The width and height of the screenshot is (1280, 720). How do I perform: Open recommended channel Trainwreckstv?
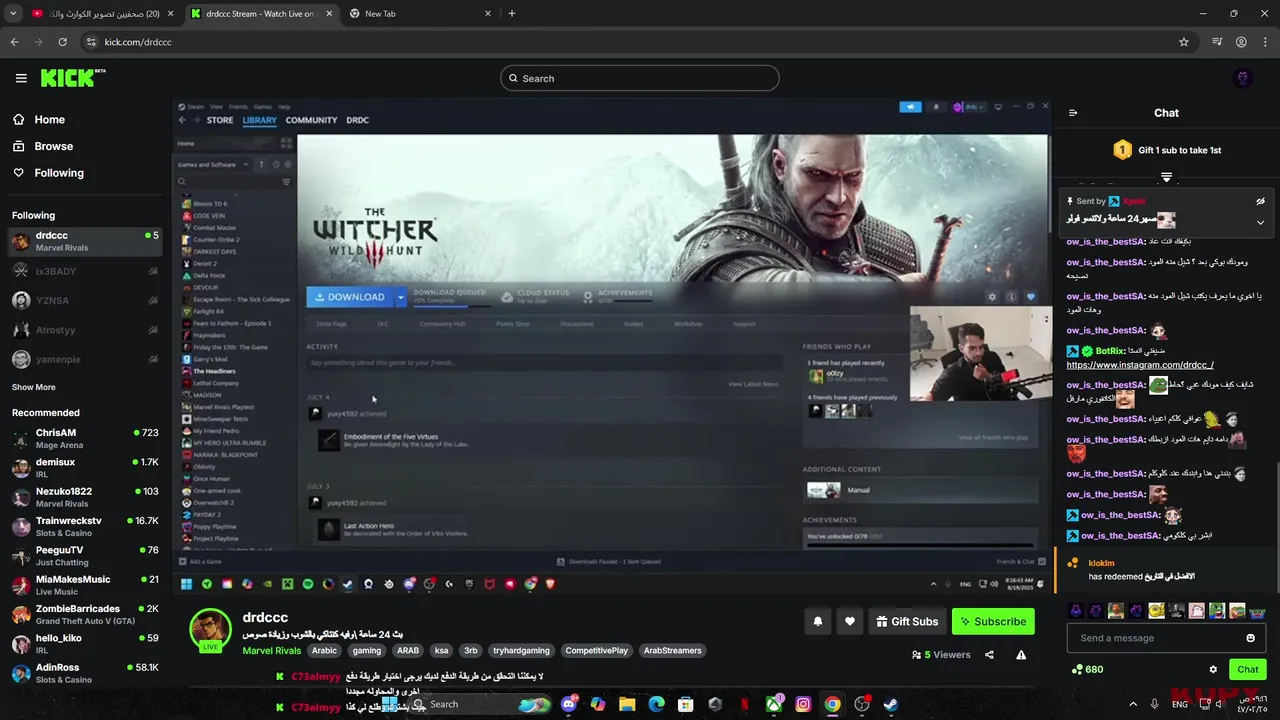[x=84, y=526]
